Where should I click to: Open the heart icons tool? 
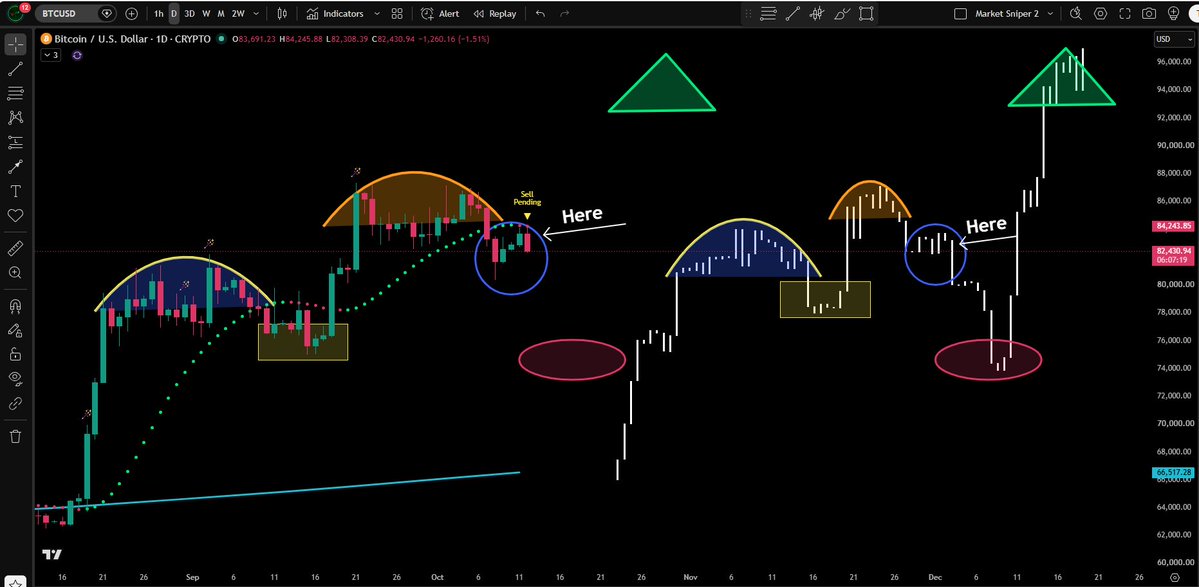pos(15,216)
